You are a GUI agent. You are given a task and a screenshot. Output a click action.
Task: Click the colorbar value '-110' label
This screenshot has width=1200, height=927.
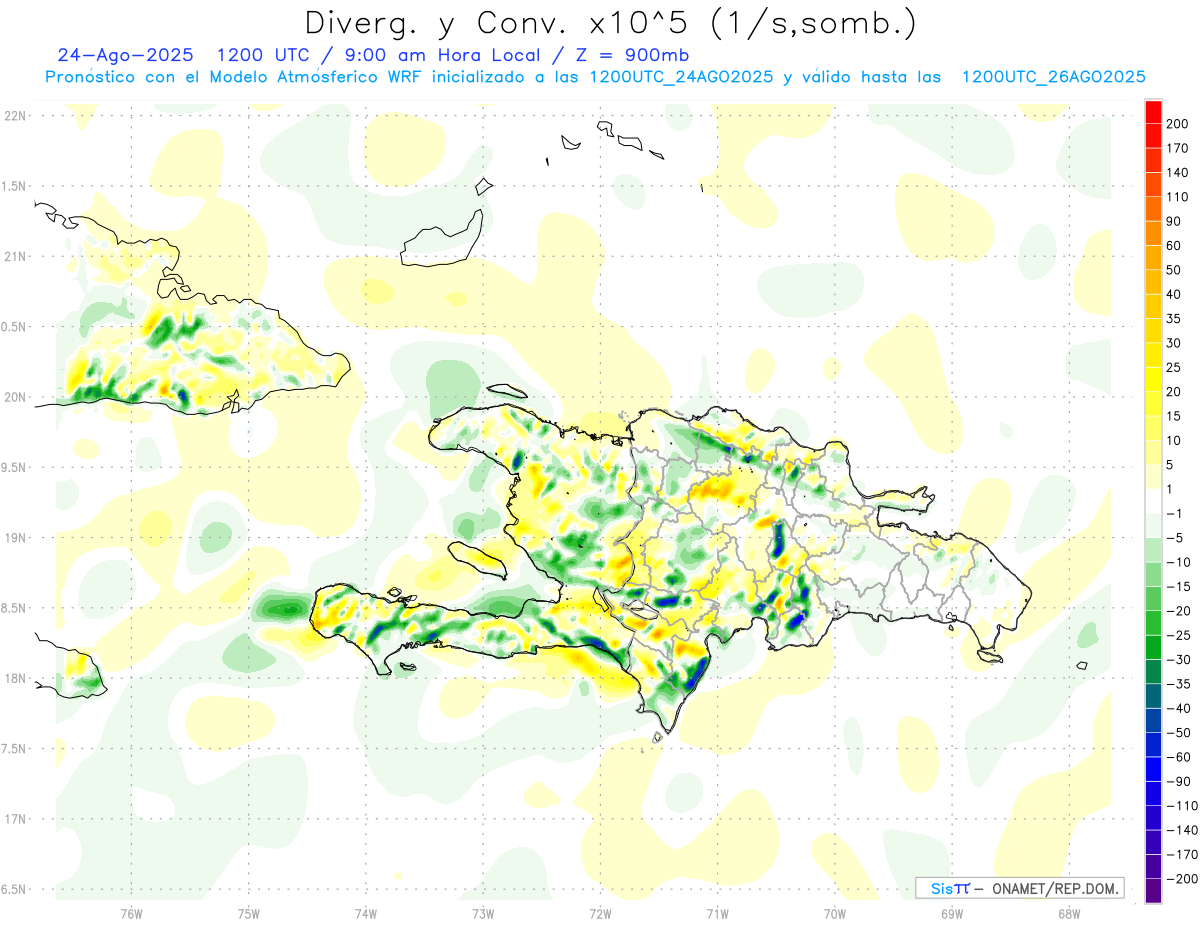(x=1180, y=806)
